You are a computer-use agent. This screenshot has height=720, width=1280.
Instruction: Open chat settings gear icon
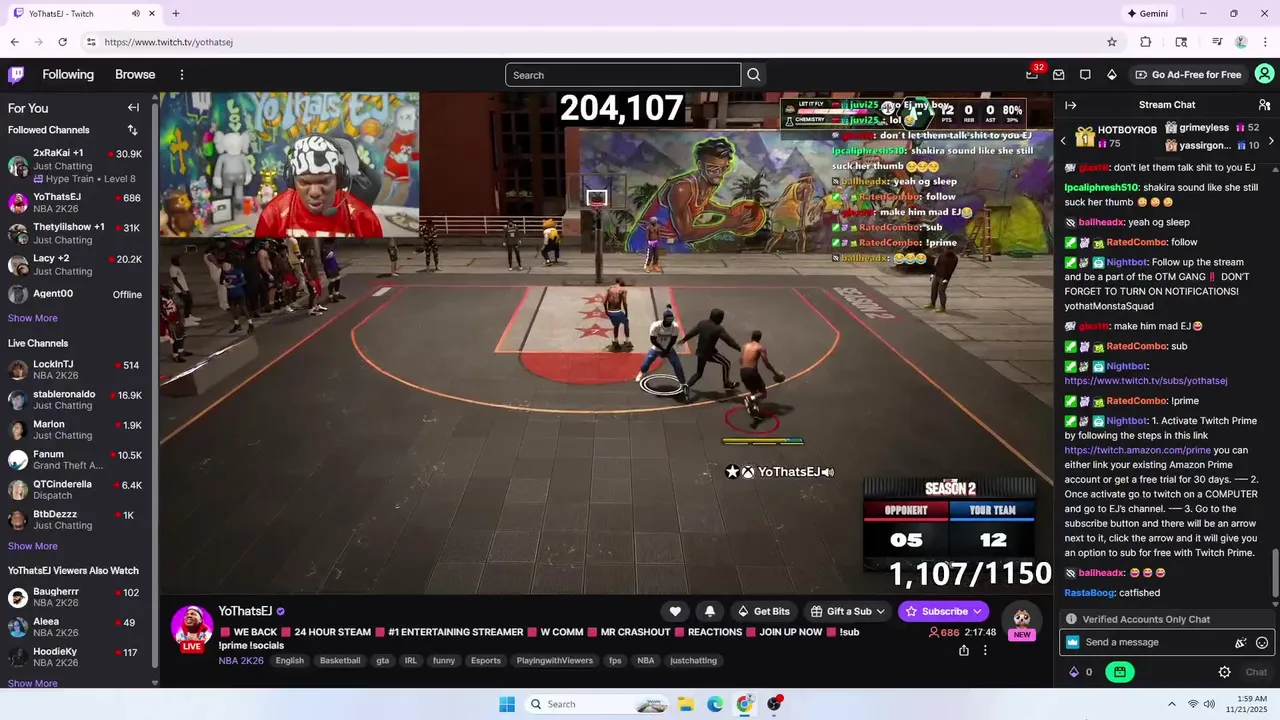(1224, 672)
